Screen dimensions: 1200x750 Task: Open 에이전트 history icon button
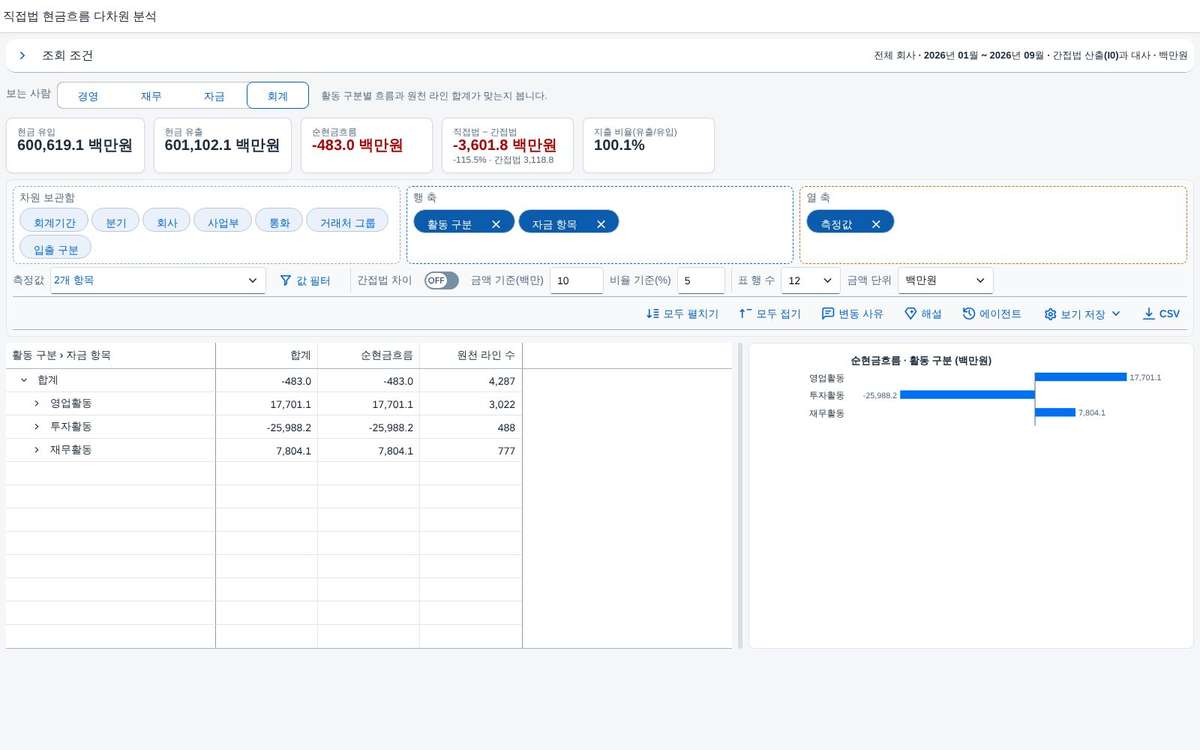click(992, 313)
